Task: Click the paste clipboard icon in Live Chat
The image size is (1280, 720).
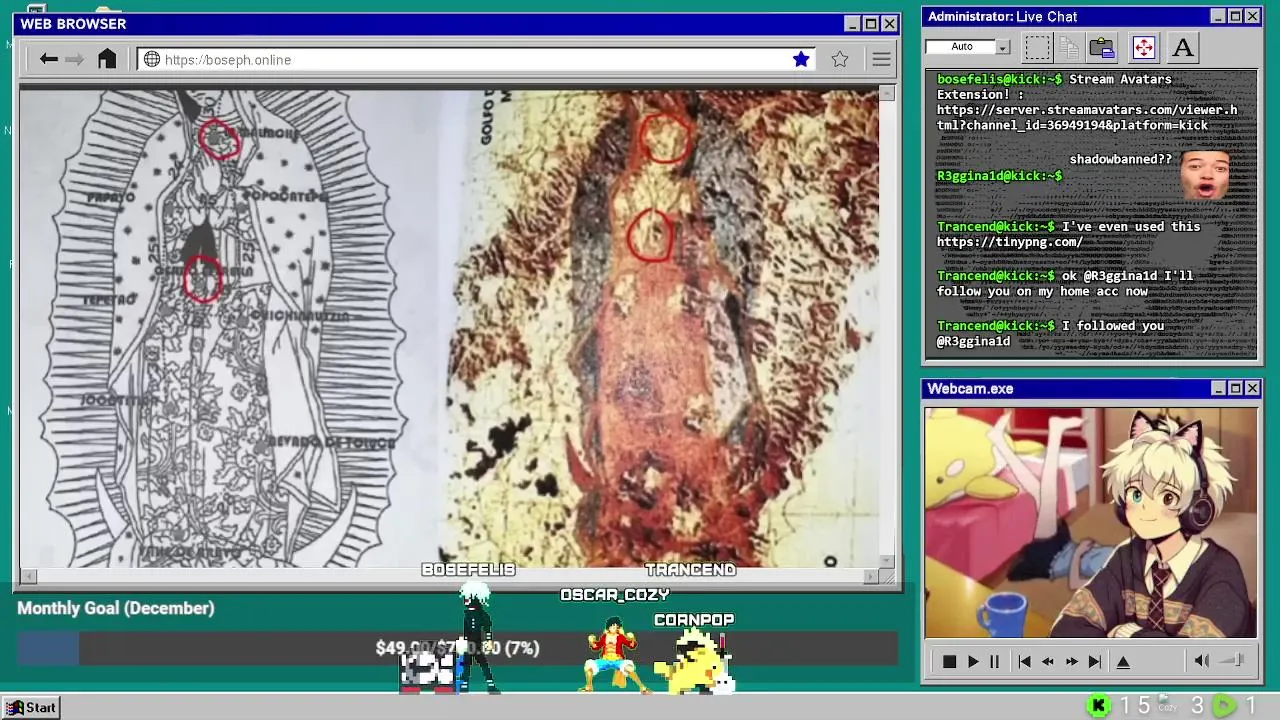Action: pyautogui.click(x=1102, y=47)
